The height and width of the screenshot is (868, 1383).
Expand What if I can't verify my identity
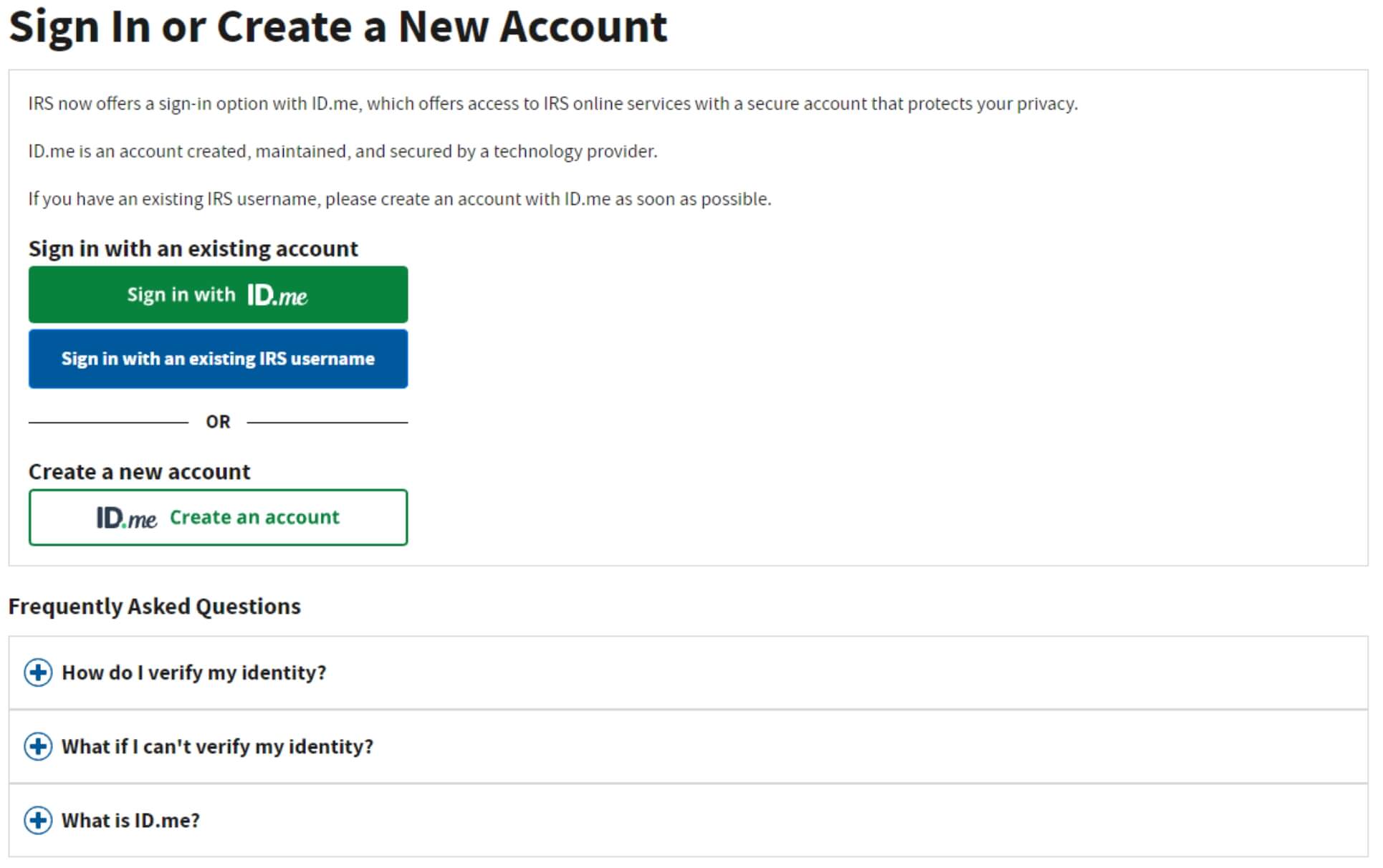tap(217, 746)
